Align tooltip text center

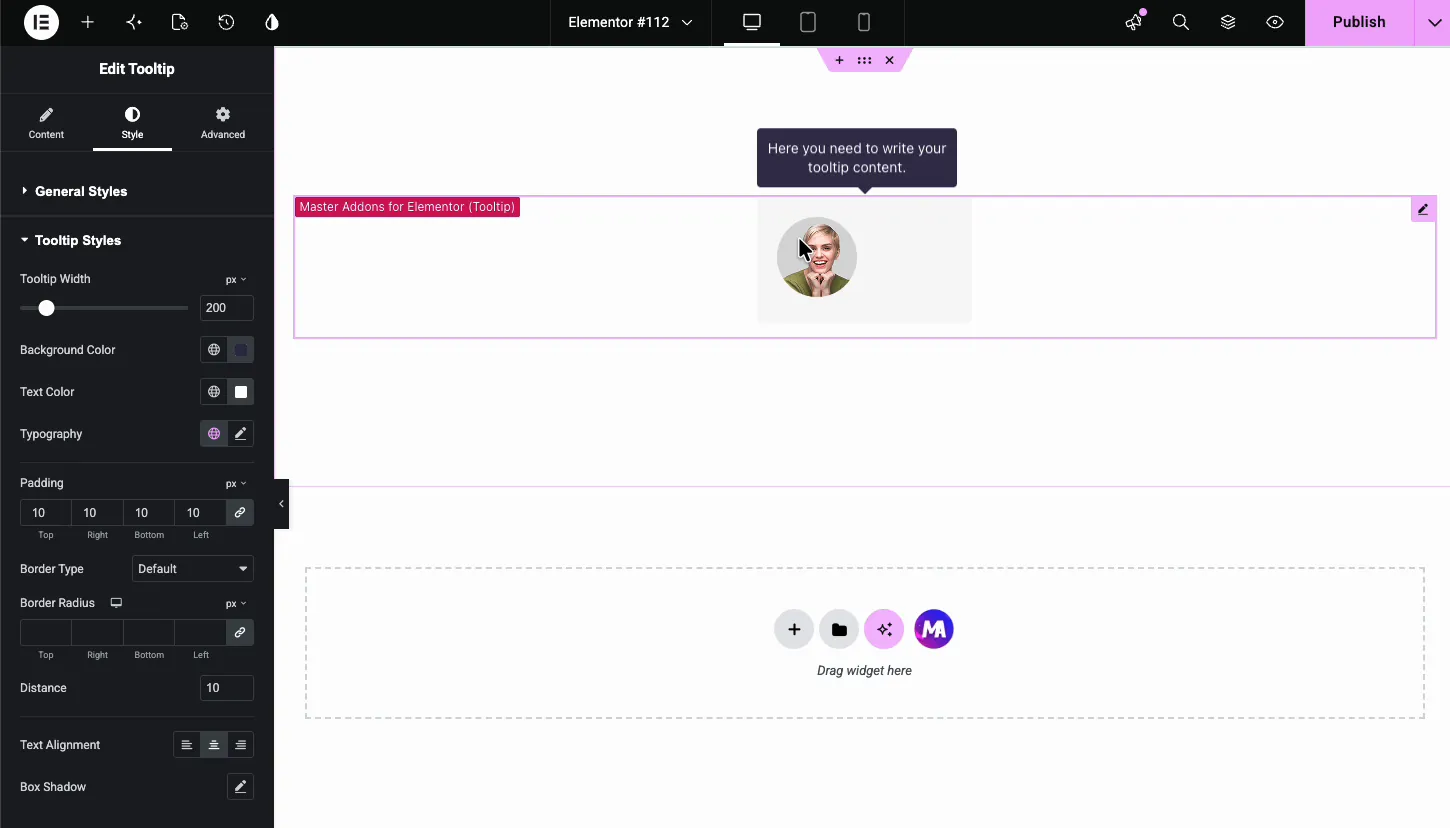(214, 745)
